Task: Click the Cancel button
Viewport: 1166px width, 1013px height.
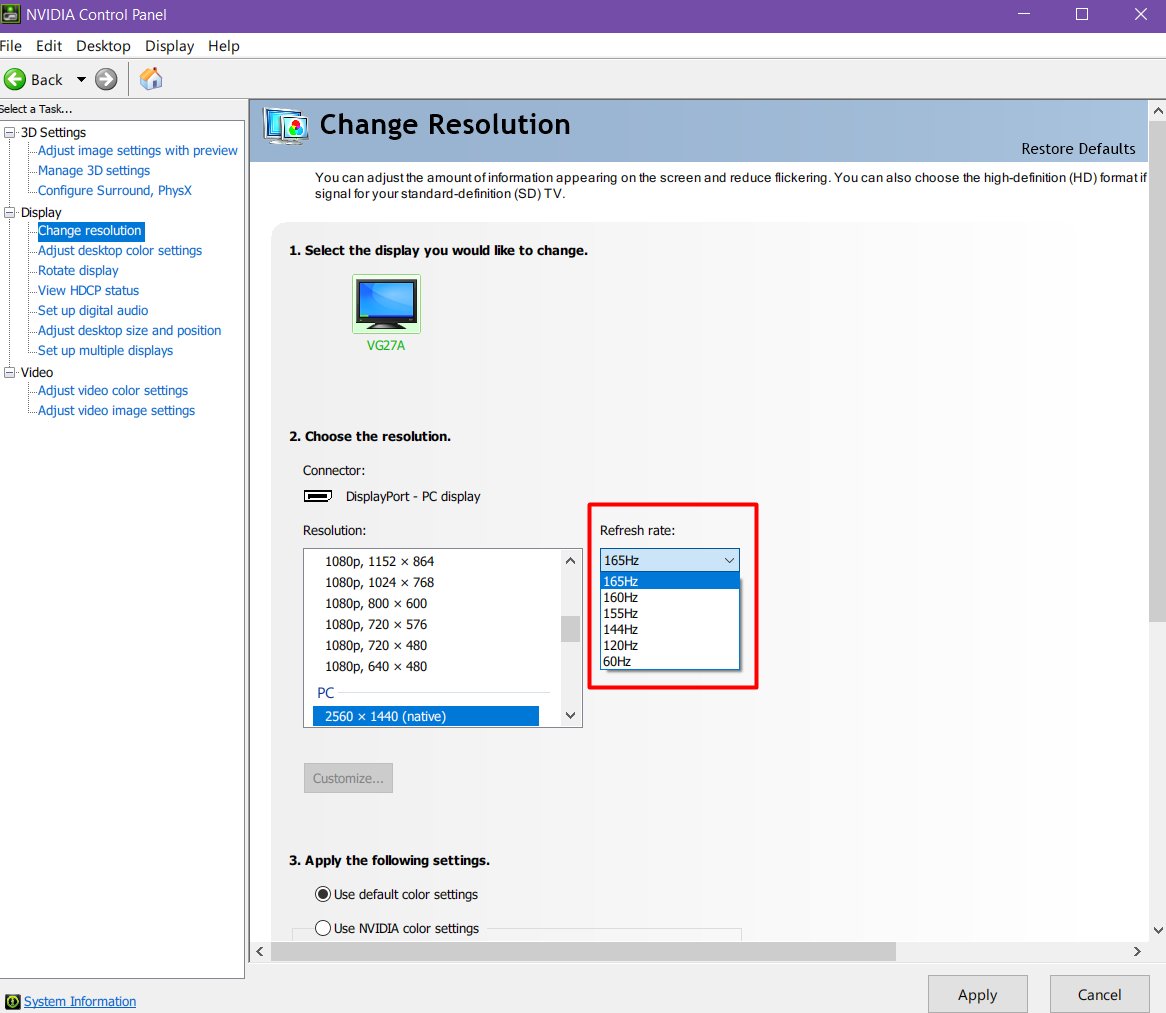Action: pyautogui.click(x=1100, y=994)
